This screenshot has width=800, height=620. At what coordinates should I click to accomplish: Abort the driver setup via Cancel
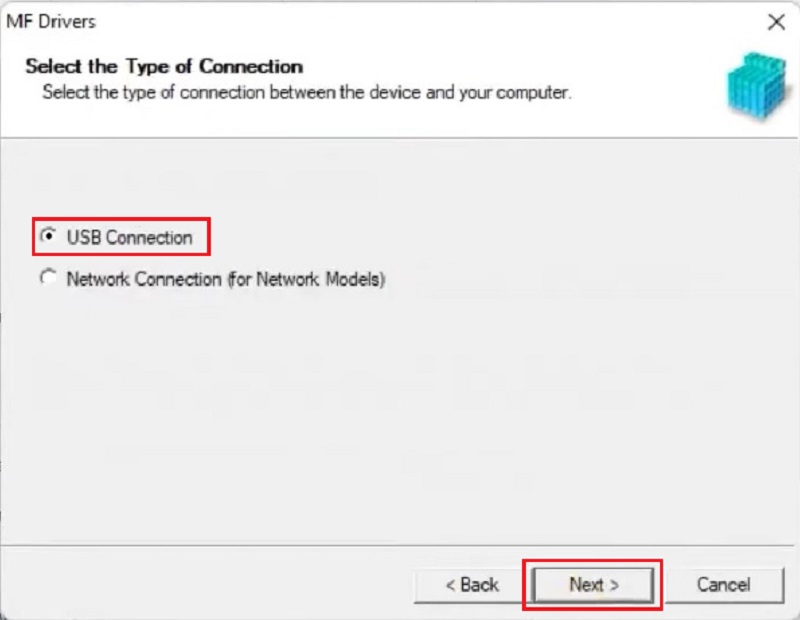(x=724, y=585)
